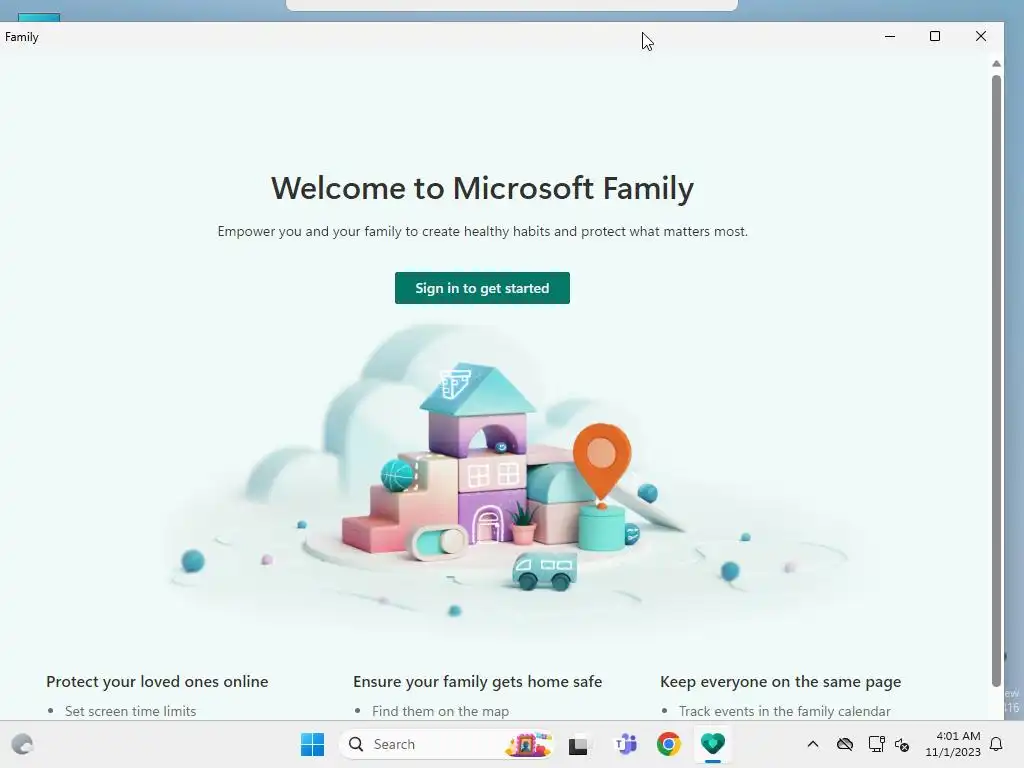Close the Family window
1024x768 pixels.
(980, 37)
